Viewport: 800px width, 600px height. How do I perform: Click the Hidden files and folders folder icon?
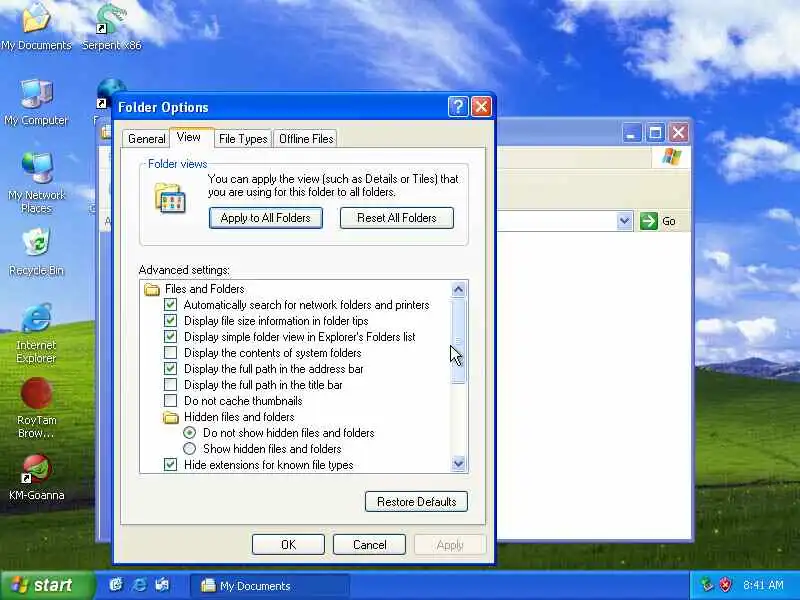[170, 417]
